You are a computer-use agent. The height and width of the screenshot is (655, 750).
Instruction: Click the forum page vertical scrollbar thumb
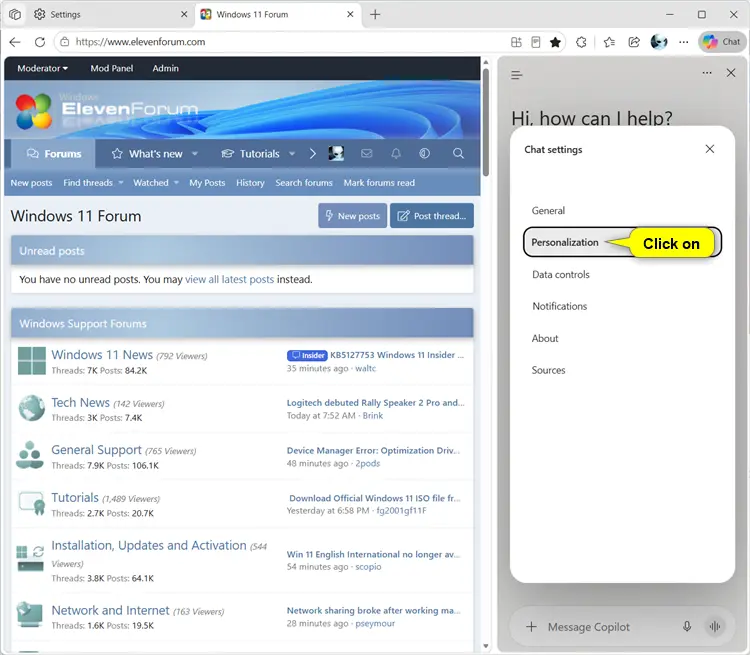click(x=485, y=122)
